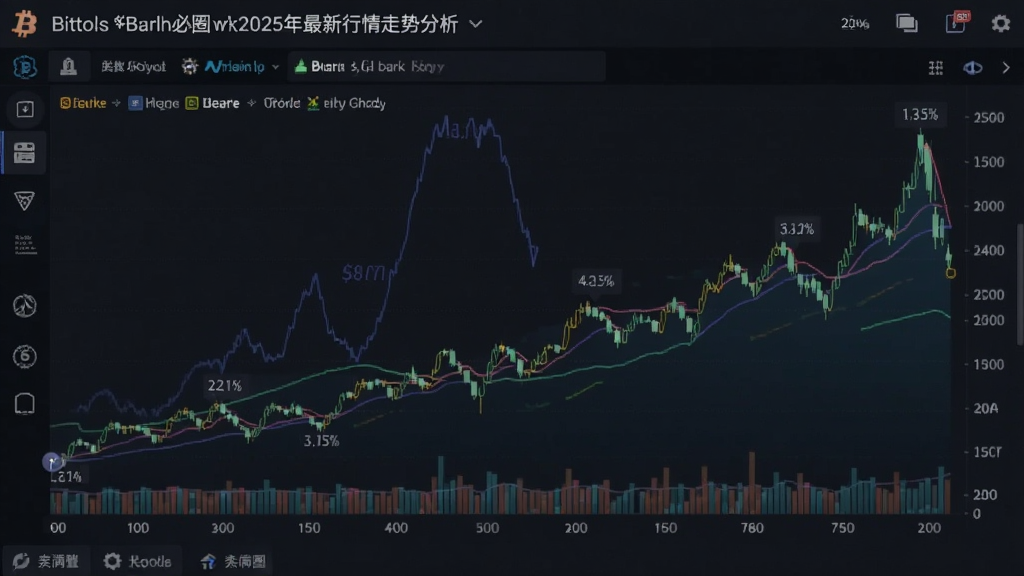This screenshot has height=576, width=1024.
Task: Click the 1.35% price label
Action: pyautogui.click(x=920, y=115)
